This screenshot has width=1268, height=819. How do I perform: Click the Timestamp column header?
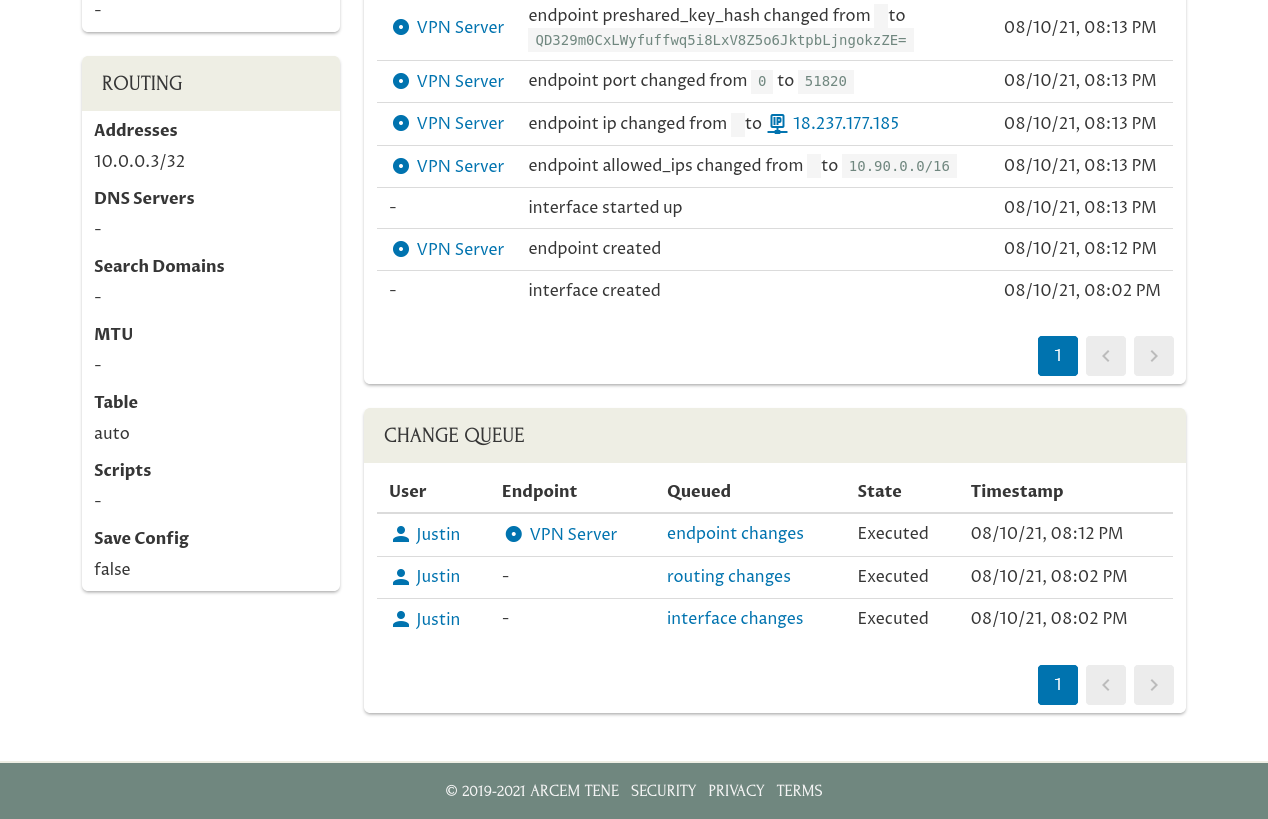[1017, 492]
